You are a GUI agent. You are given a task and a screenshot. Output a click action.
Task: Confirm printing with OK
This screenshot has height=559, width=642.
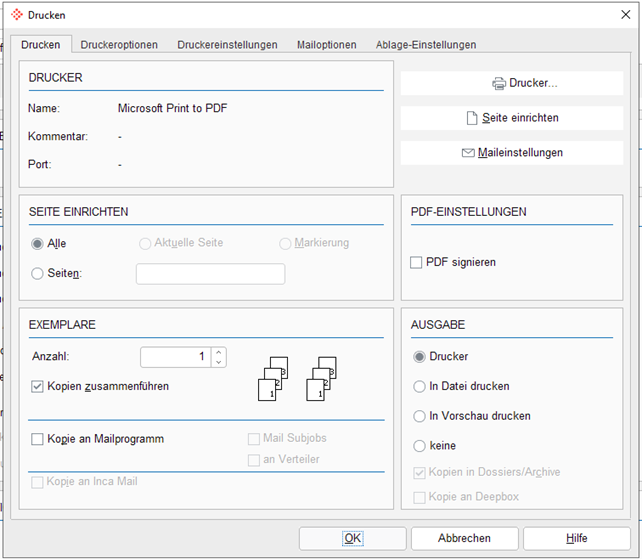point(353,538)
